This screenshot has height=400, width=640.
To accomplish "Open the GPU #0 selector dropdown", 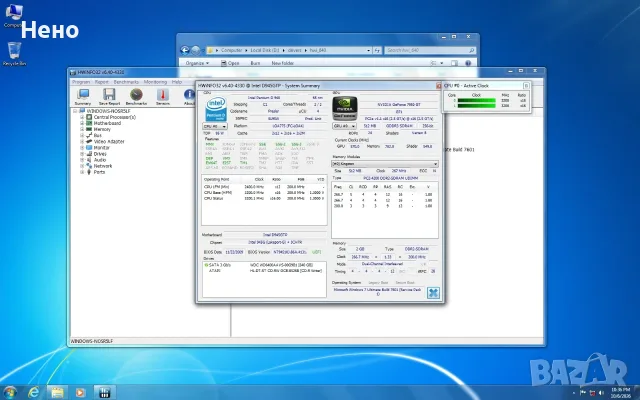I will 344,126.
